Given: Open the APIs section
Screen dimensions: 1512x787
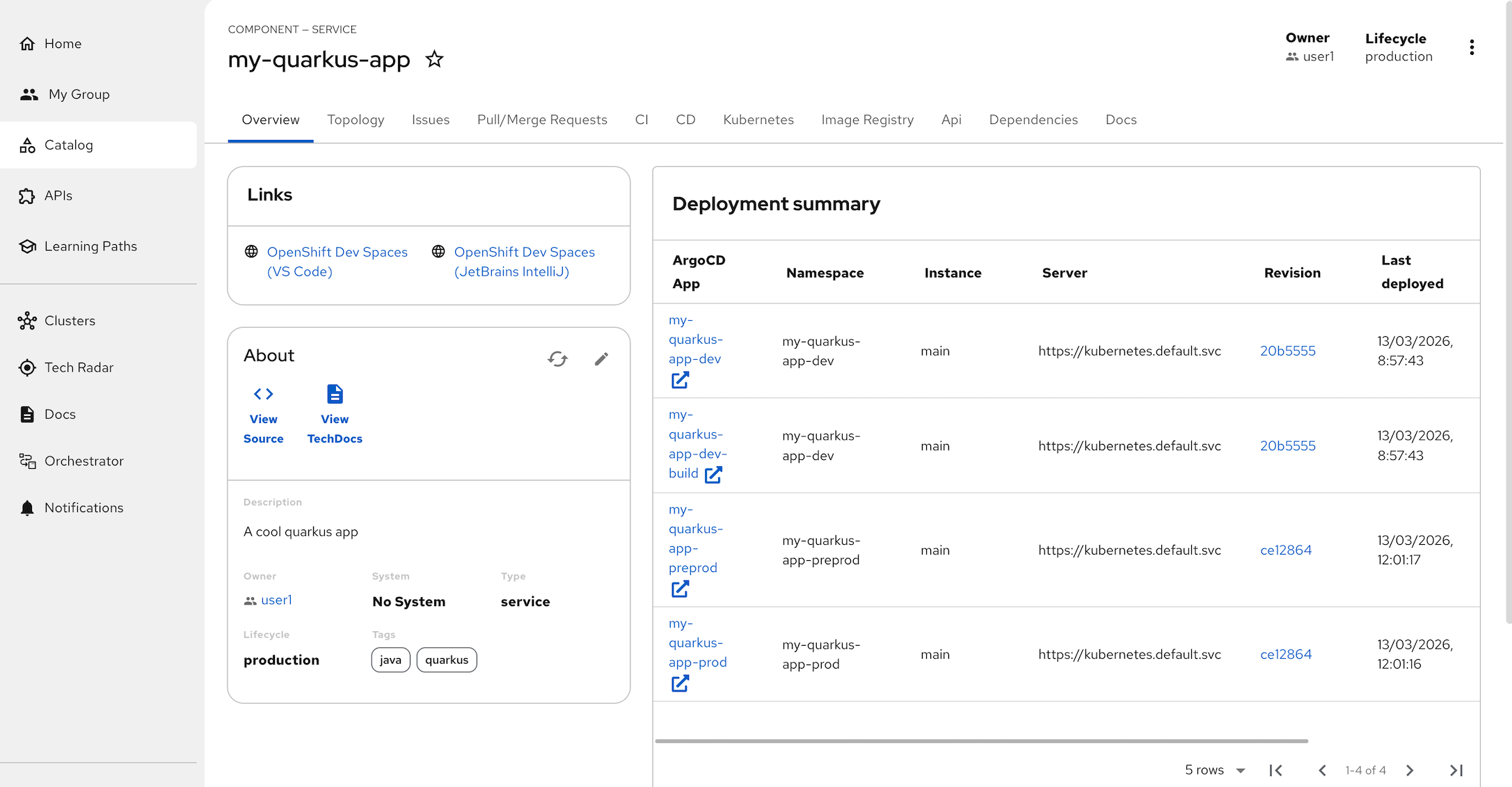Looking at the screenshot, I should click(x=58, y=196).
